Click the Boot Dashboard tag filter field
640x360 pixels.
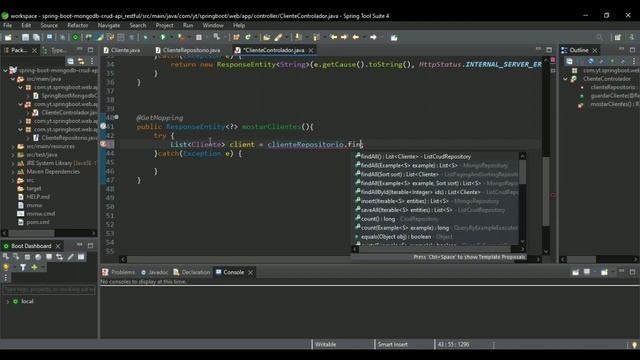49,289
